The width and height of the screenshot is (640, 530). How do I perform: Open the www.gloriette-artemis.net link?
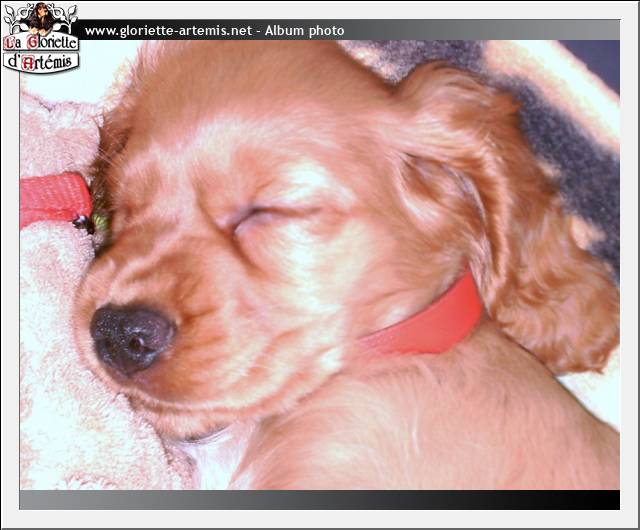pyautogui.click(x=168, y=31)
